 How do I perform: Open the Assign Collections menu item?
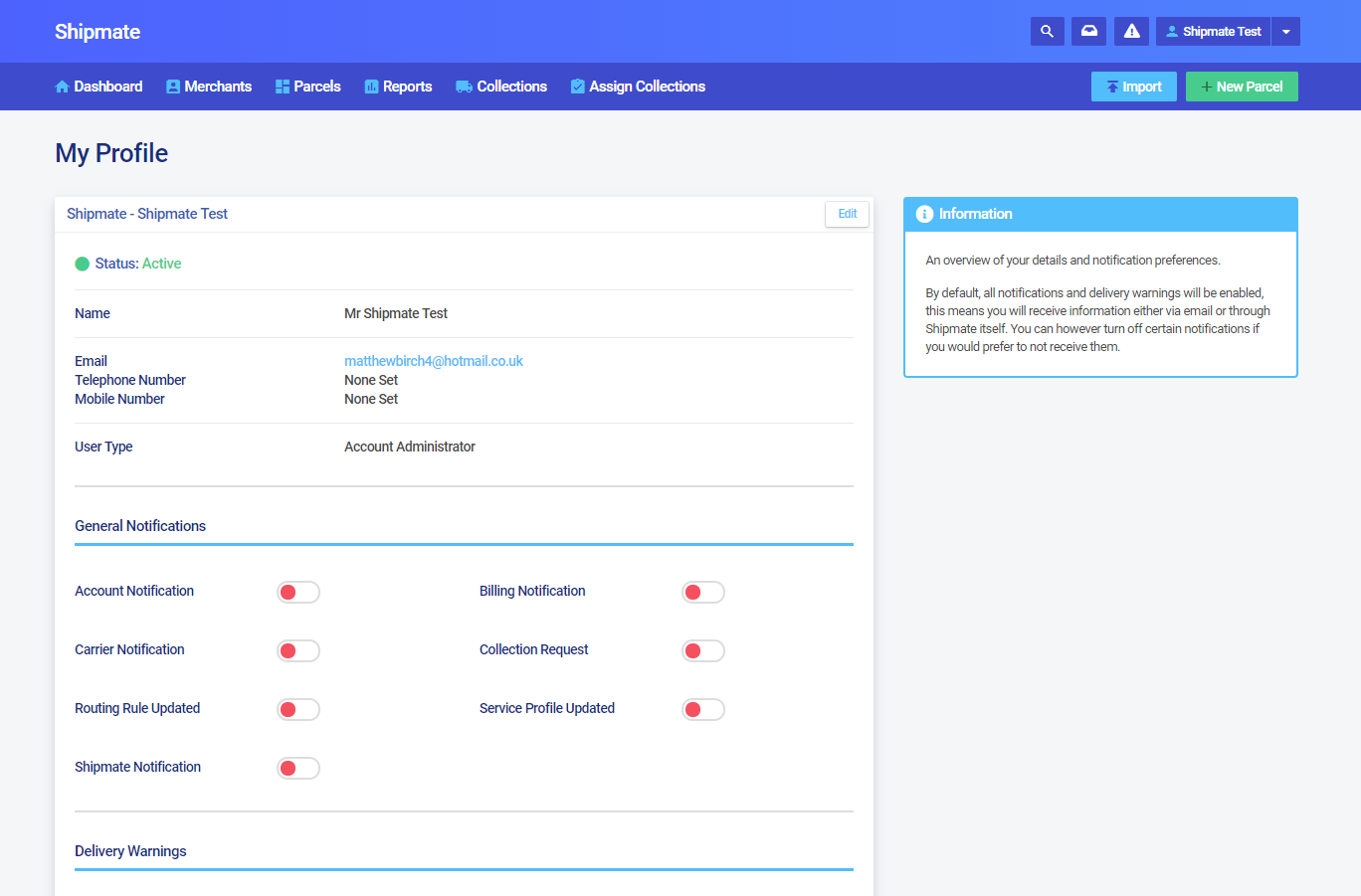coord(638,87)
